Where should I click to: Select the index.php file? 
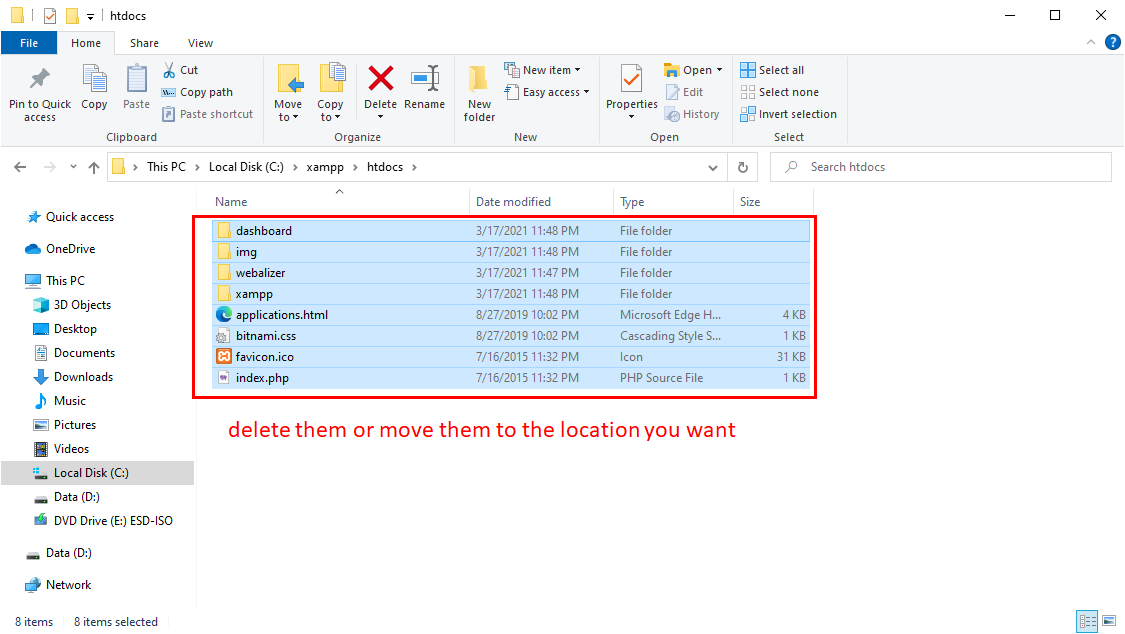click(x=511, y=378)
